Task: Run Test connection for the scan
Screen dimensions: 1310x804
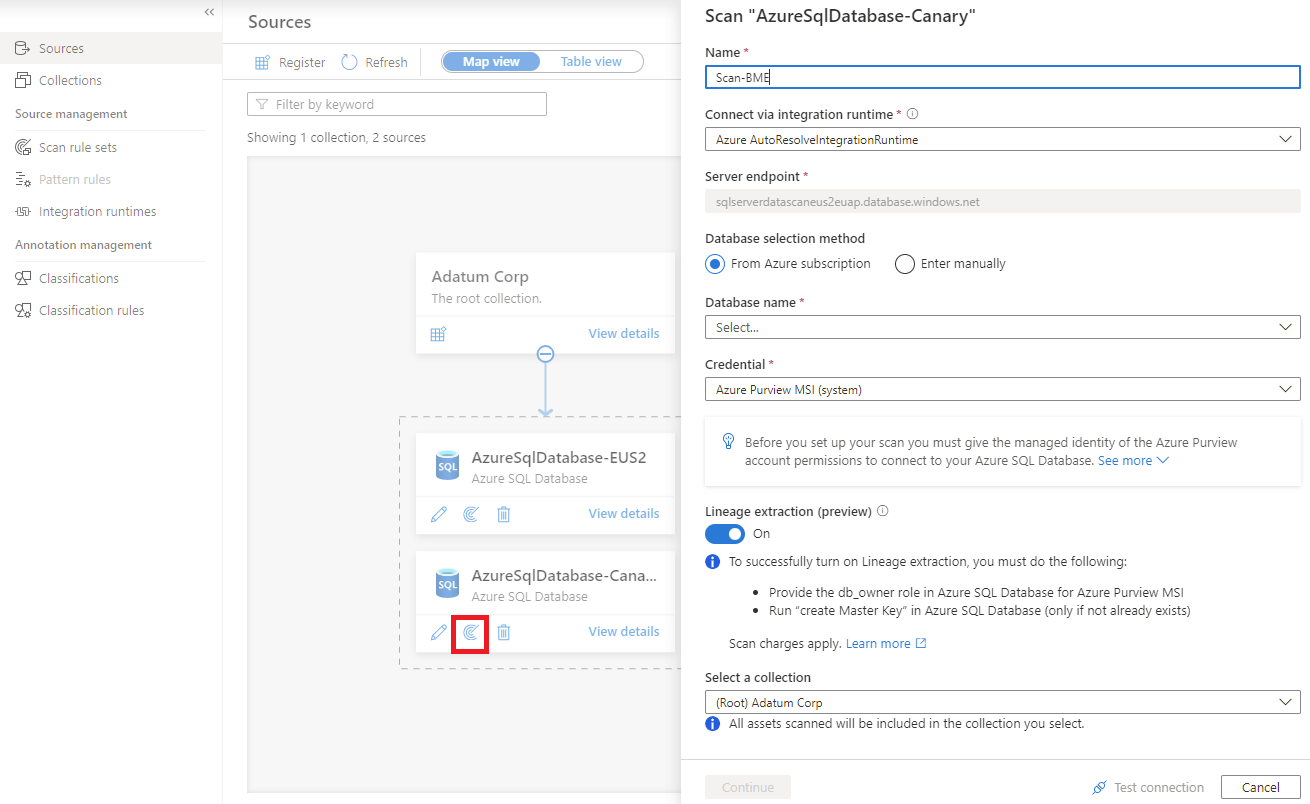Action: pos(1148,787)
